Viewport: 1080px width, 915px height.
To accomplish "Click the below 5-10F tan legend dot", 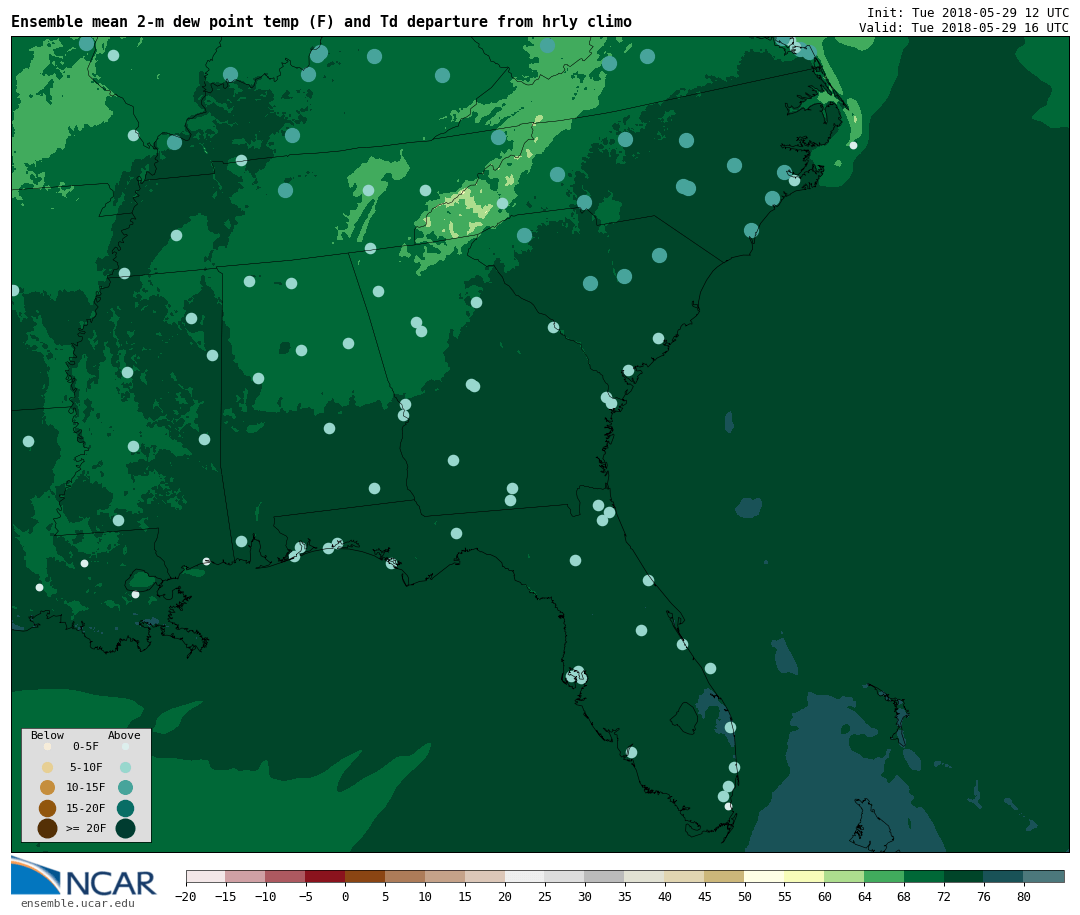I will point(48,768).
